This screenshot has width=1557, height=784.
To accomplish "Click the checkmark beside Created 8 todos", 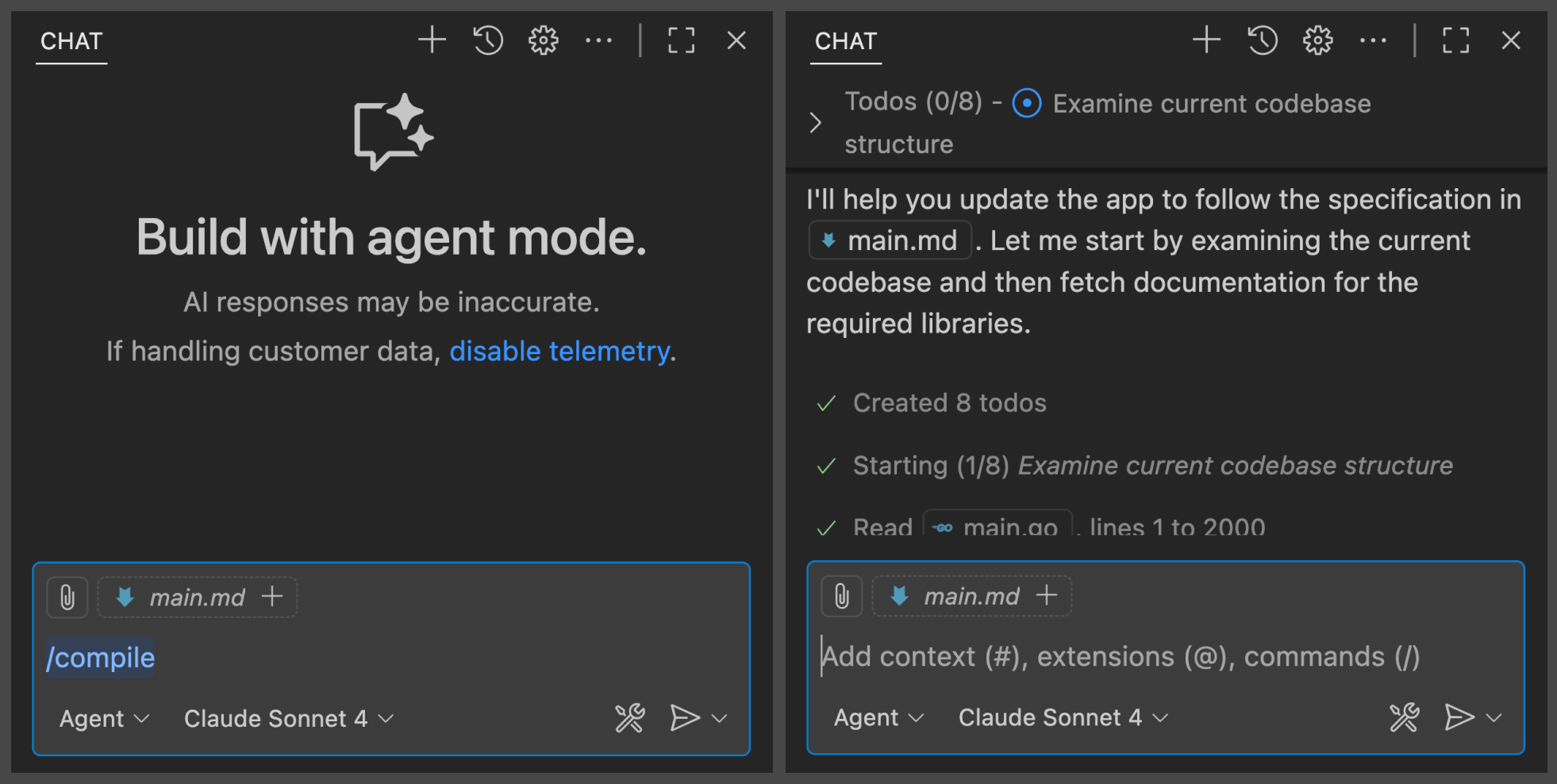I will [x=825, y=403].
